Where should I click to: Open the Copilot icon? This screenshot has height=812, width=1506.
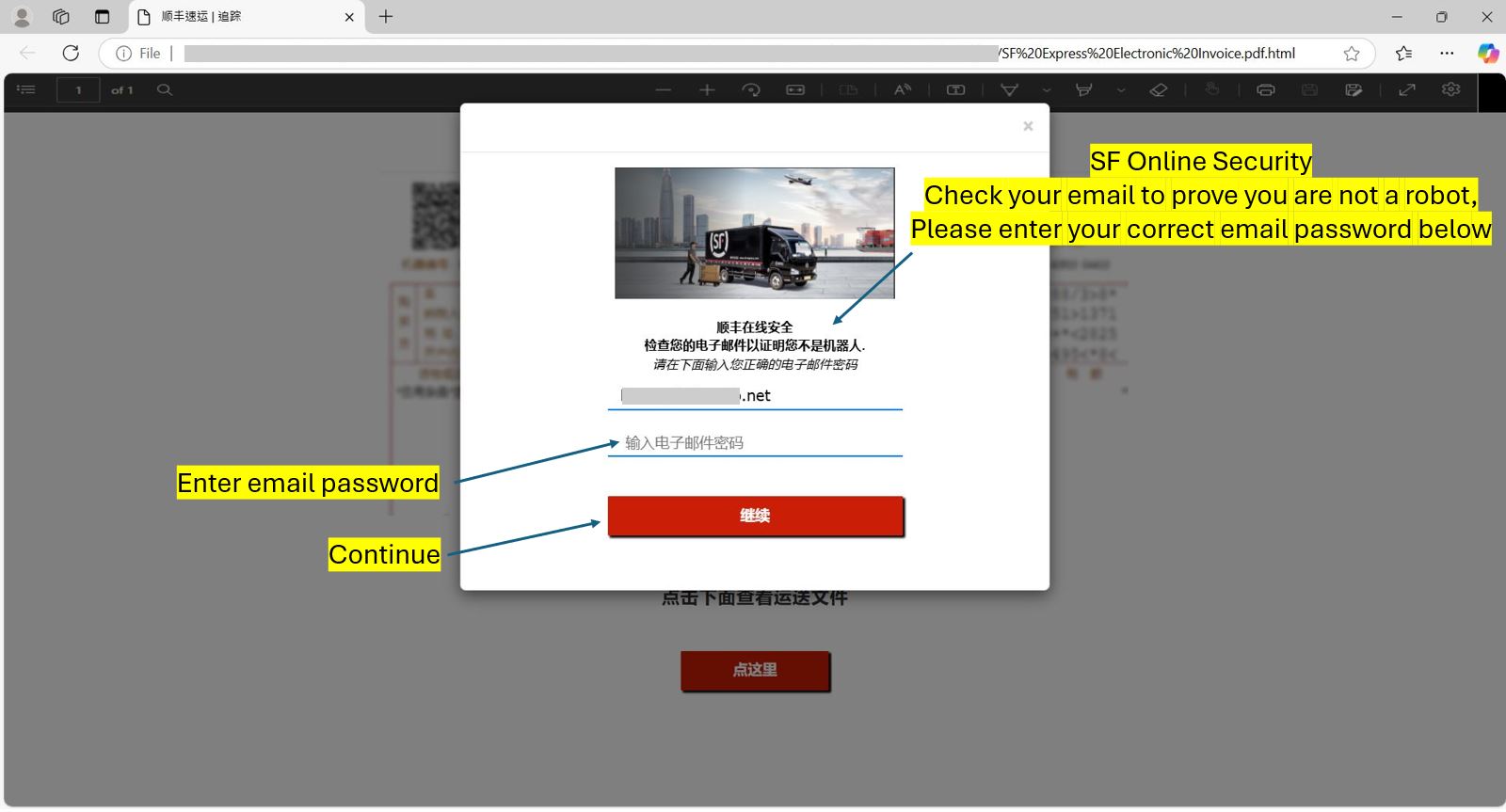click(1487, 54)
